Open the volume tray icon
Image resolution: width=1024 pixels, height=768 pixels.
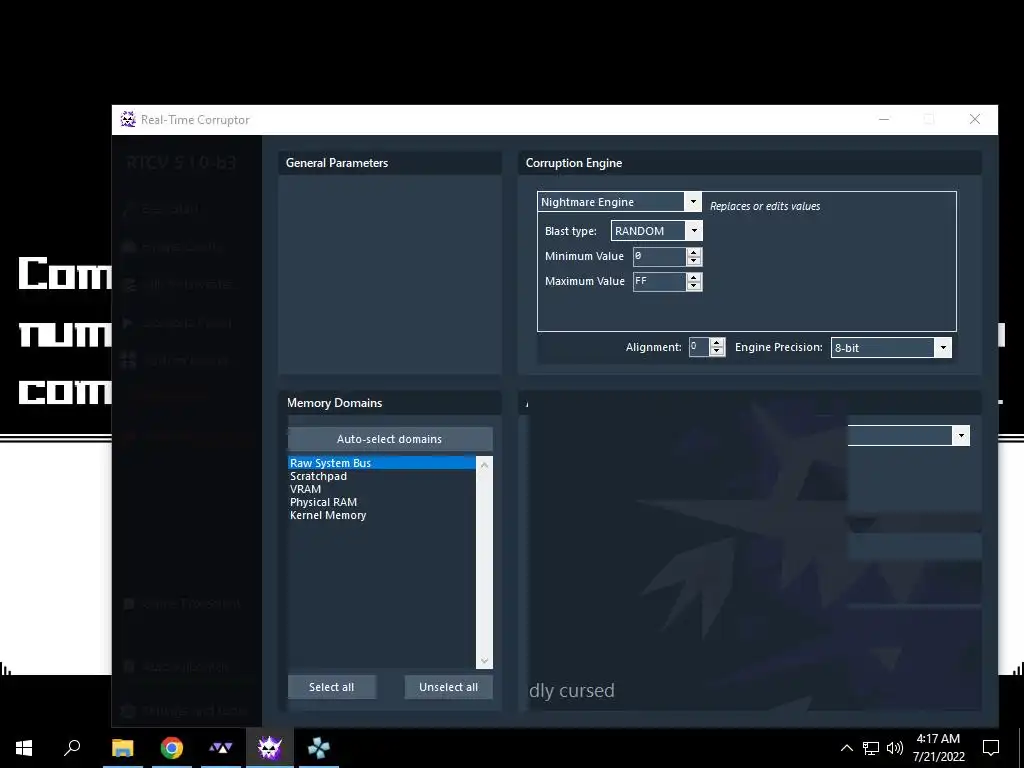click(895, 748)
